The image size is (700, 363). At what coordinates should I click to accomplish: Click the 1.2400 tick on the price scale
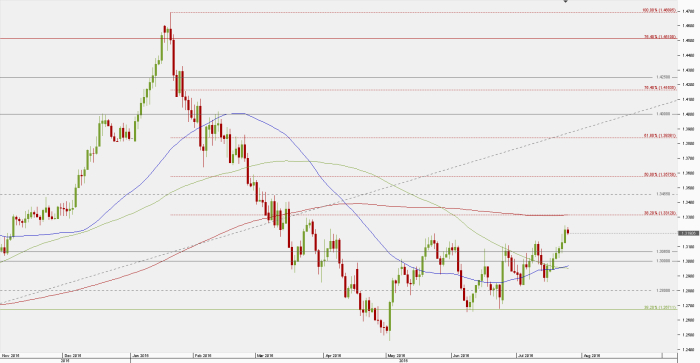688,349
